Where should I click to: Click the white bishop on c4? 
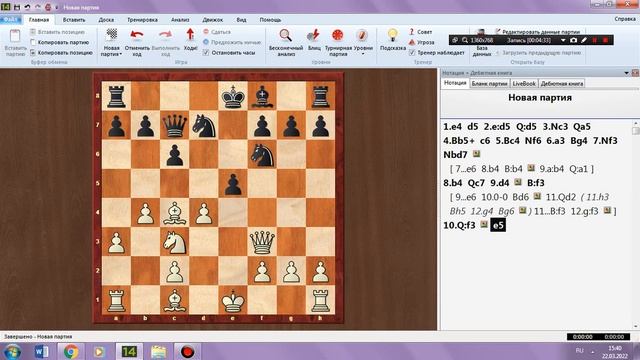(174, 213)
